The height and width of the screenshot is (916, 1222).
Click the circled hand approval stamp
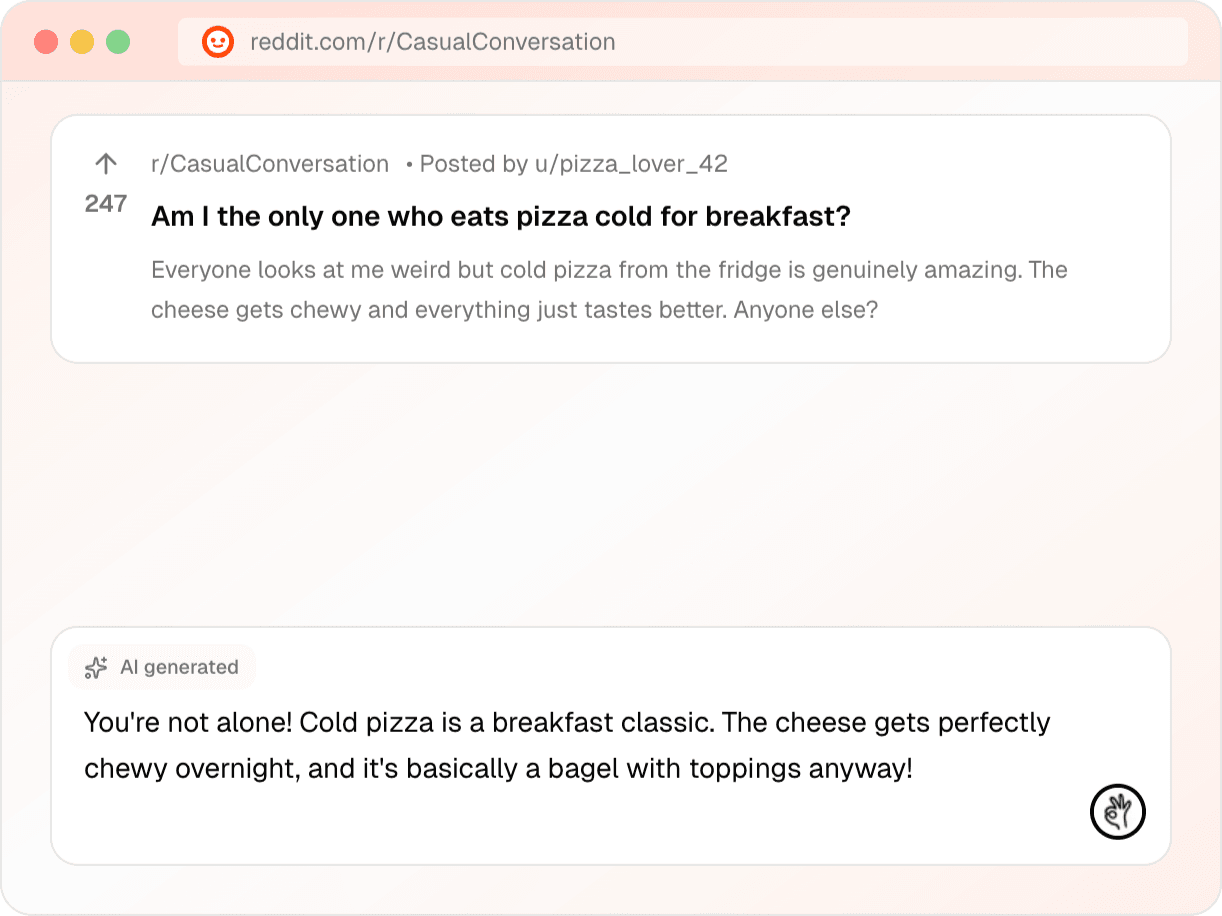(1118, 812)
